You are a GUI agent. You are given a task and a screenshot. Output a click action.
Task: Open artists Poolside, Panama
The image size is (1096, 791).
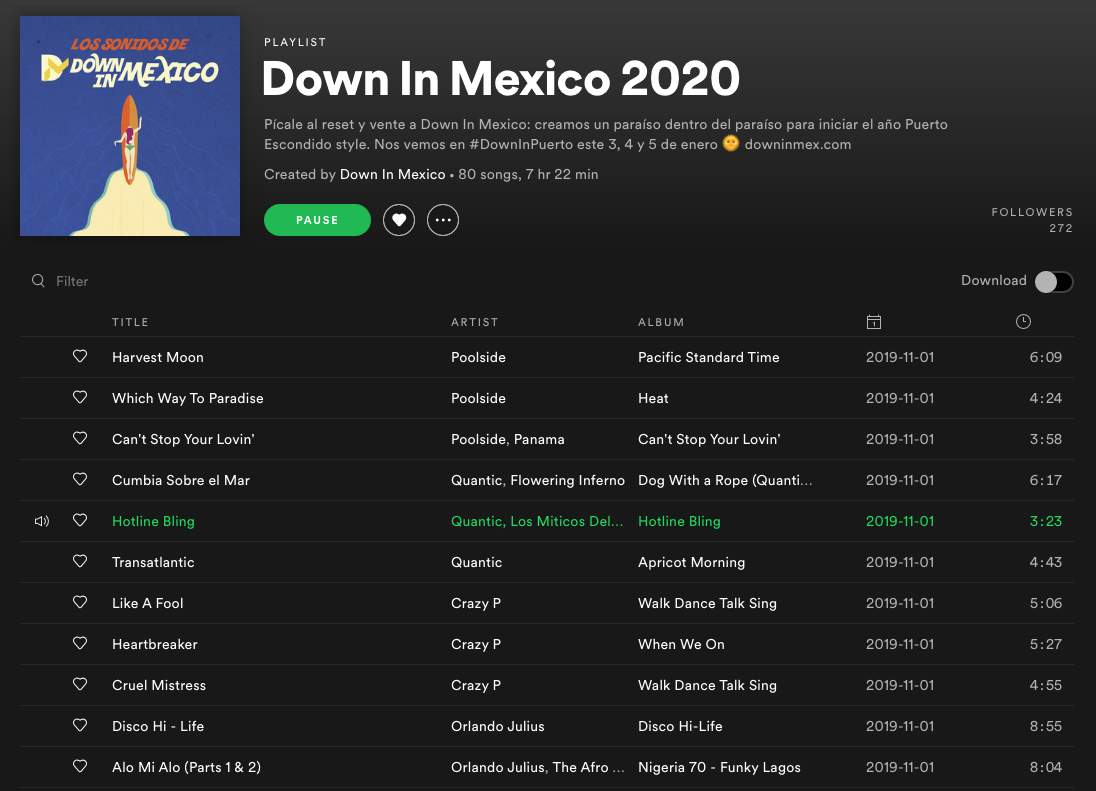(x=507, y=440)
